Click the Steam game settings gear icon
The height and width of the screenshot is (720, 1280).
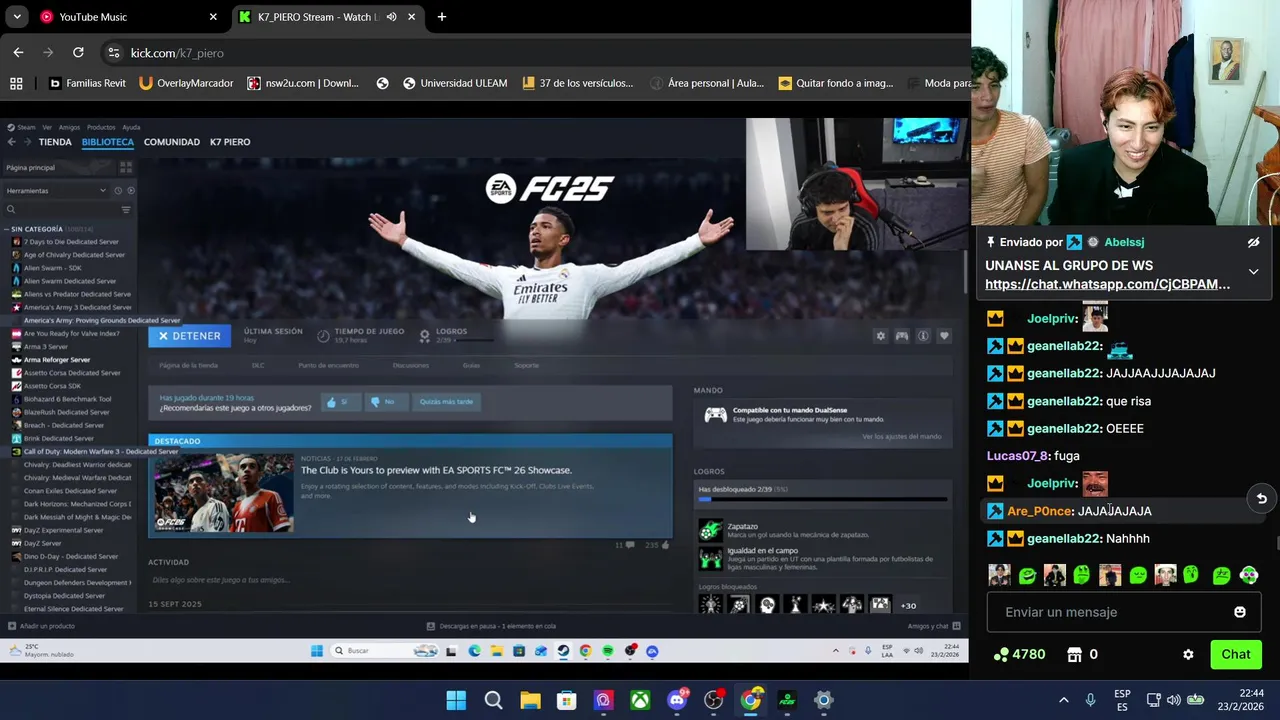click(x=880, y=336)
